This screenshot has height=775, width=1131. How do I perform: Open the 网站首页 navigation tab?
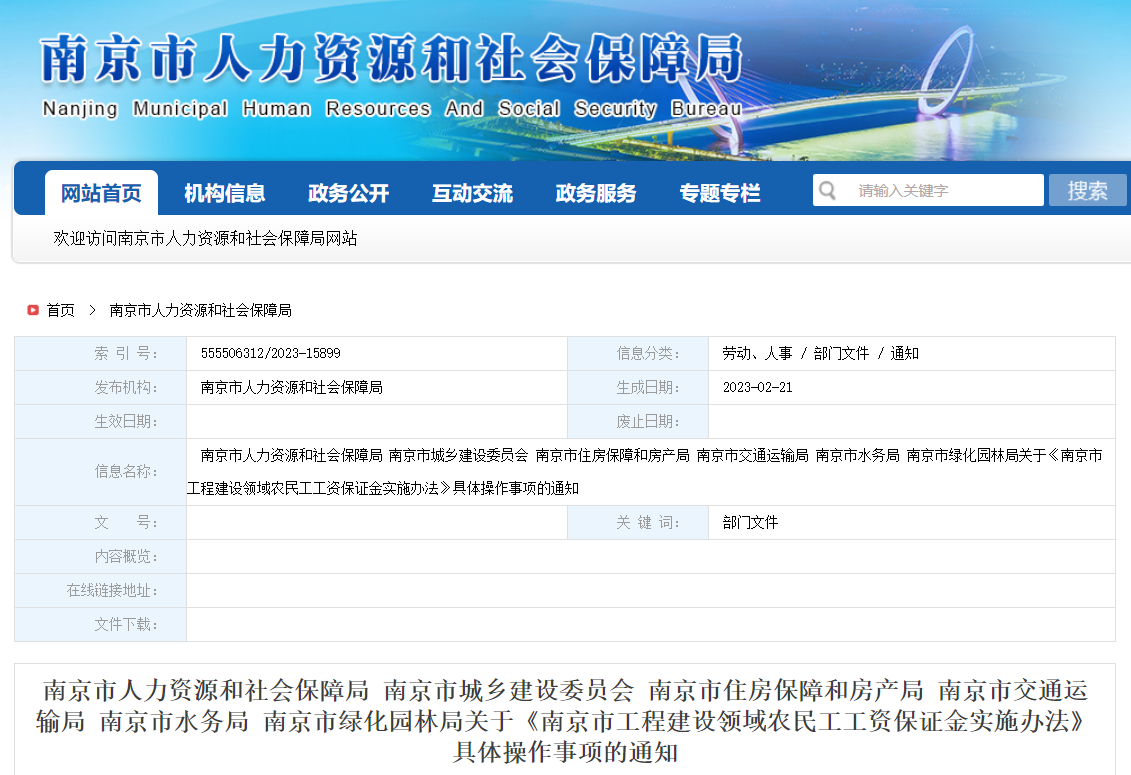(x=101, y=193)
